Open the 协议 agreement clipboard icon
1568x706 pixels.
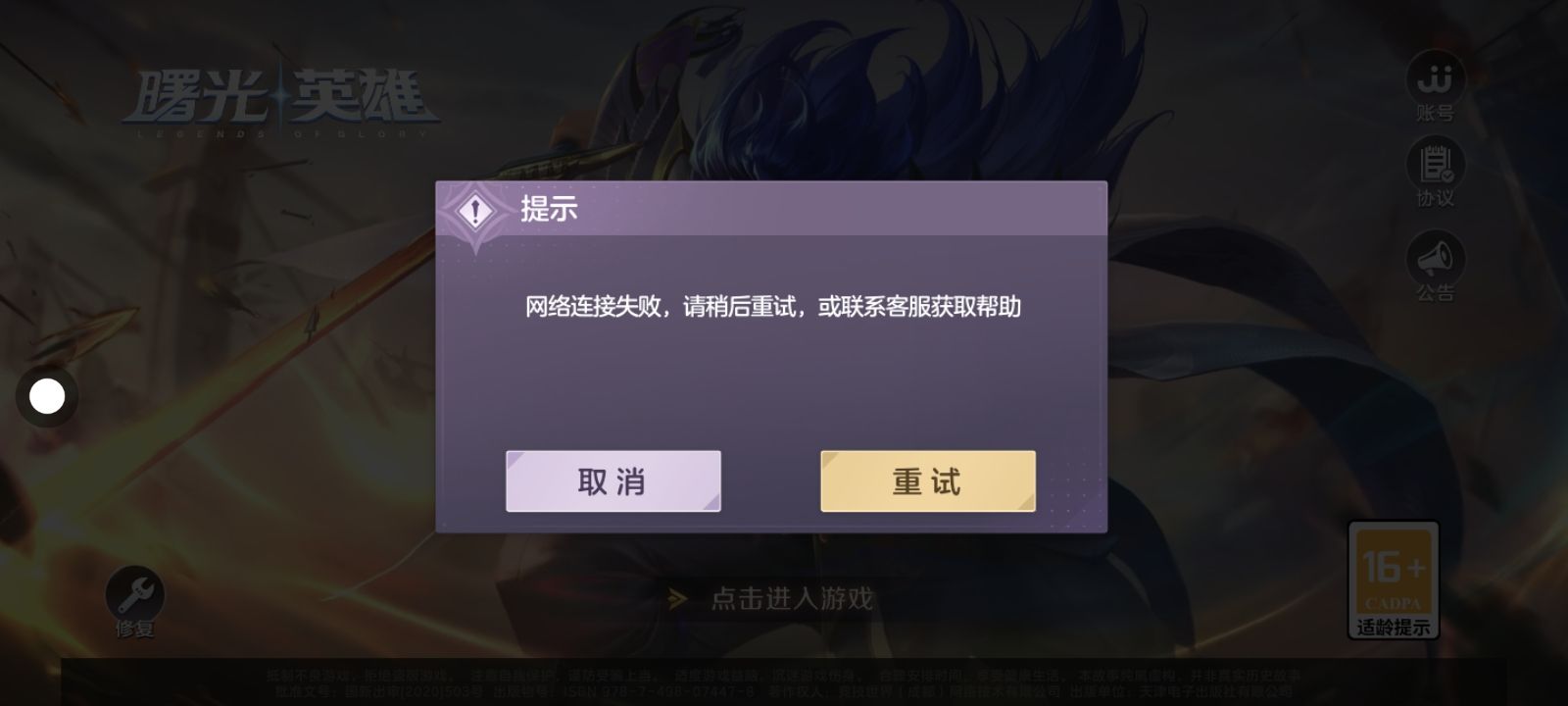(x=1435, y=162)
